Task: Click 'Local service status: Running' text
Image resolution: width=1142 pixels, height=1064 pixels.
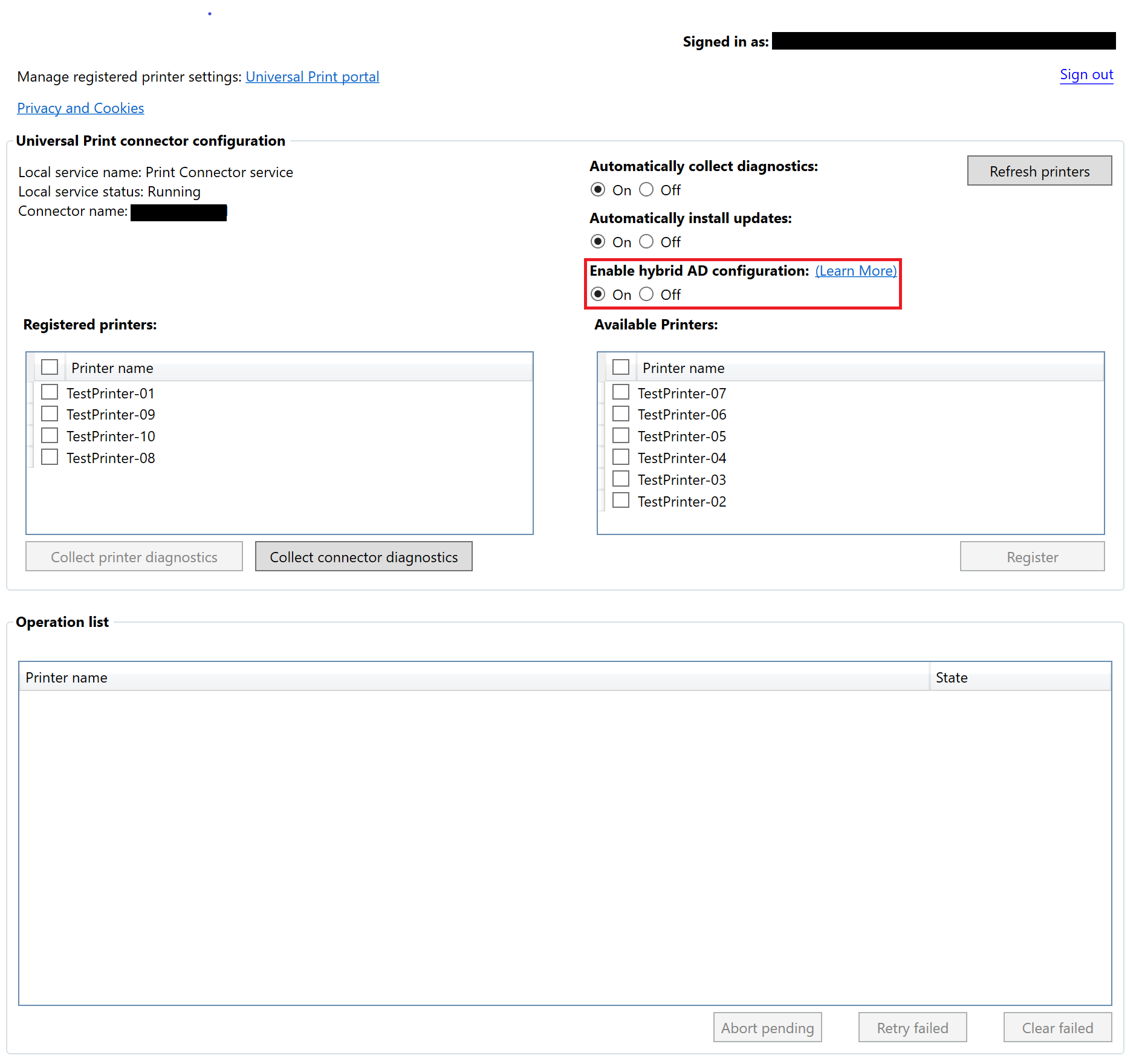Action: click(x=109, y=192)
